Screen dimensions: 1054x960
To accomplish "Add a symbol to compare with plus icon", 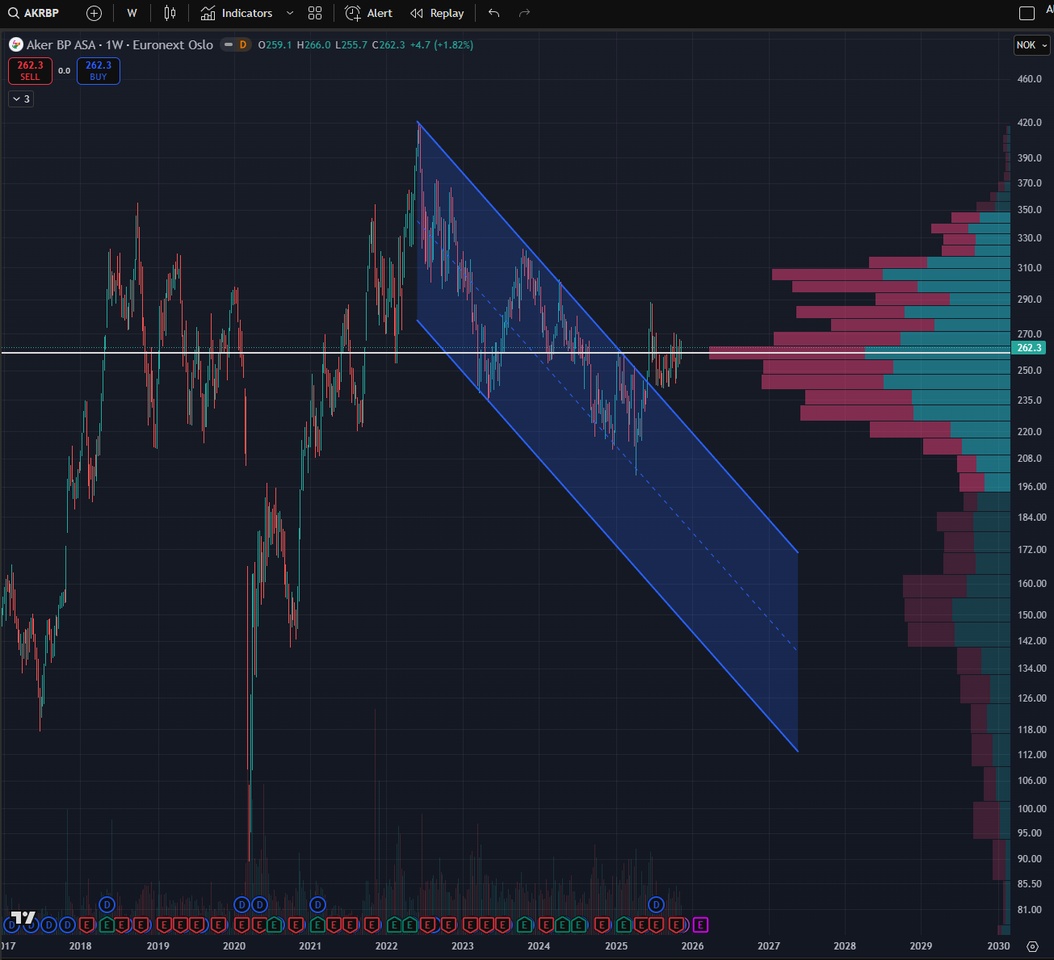I will [x=94, y=13].
